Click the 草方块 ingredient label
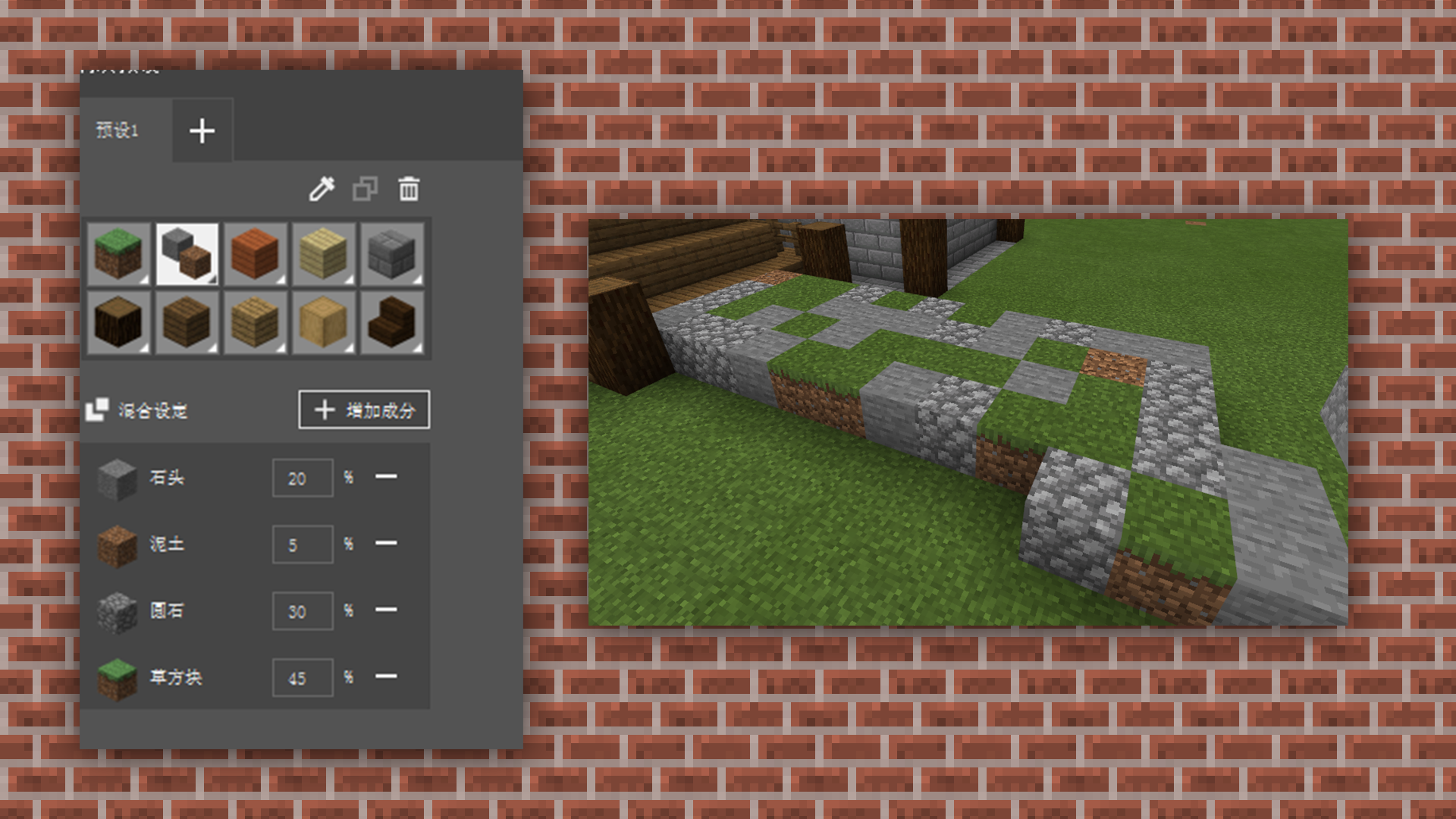This screenshot has height=819, width=1456. pyautogui.click(x=176, y=677)
